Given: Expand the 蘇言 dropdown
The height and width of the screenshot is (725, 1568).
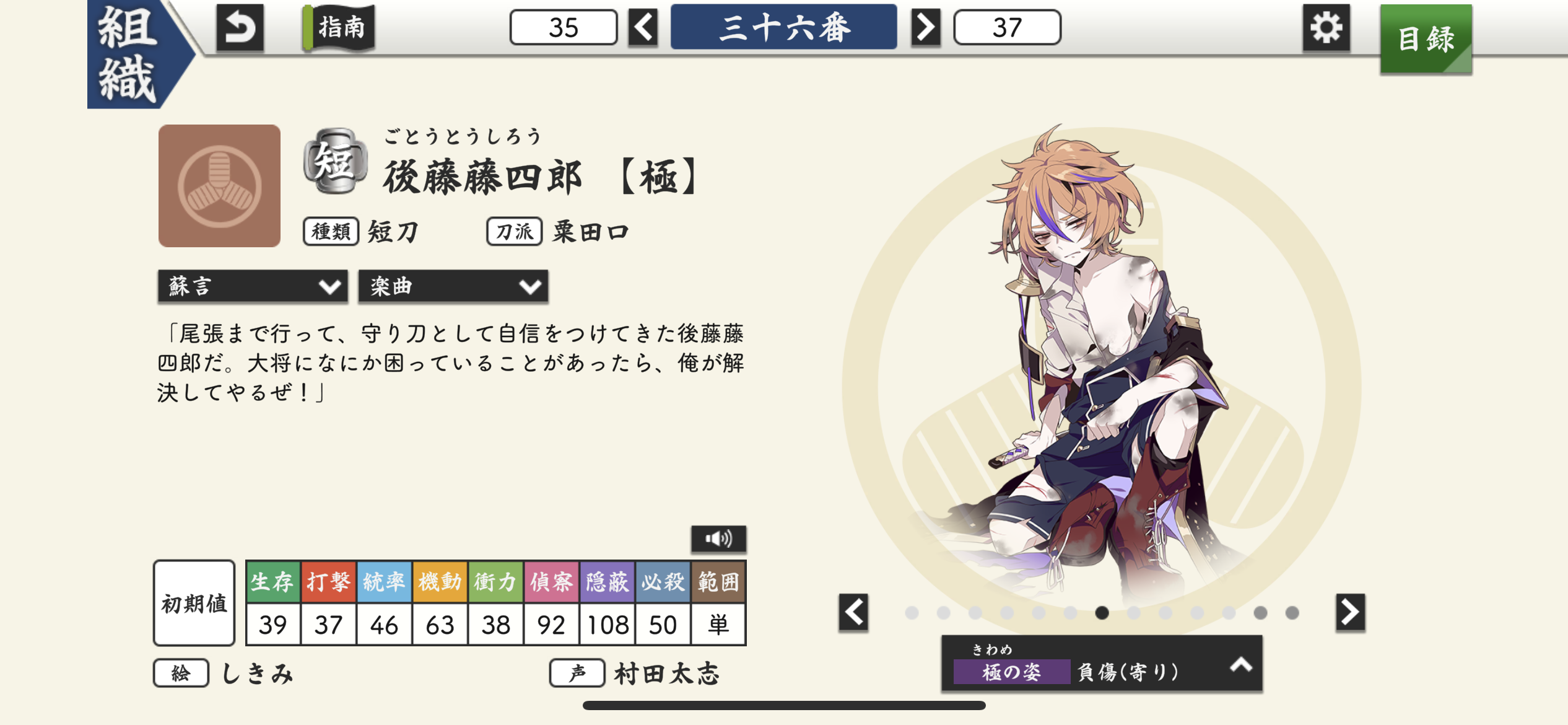Looking at the screenshot, I should point(253,286).
